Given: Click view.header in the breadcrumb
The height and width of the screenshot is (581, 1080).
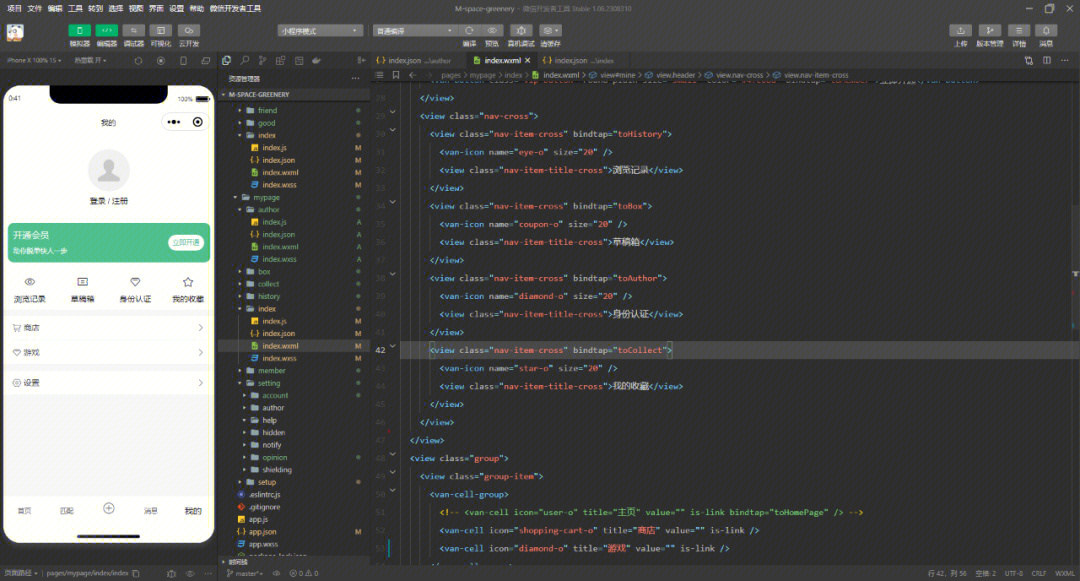Looking at the screenshot, I should click(x=675, y=75).
